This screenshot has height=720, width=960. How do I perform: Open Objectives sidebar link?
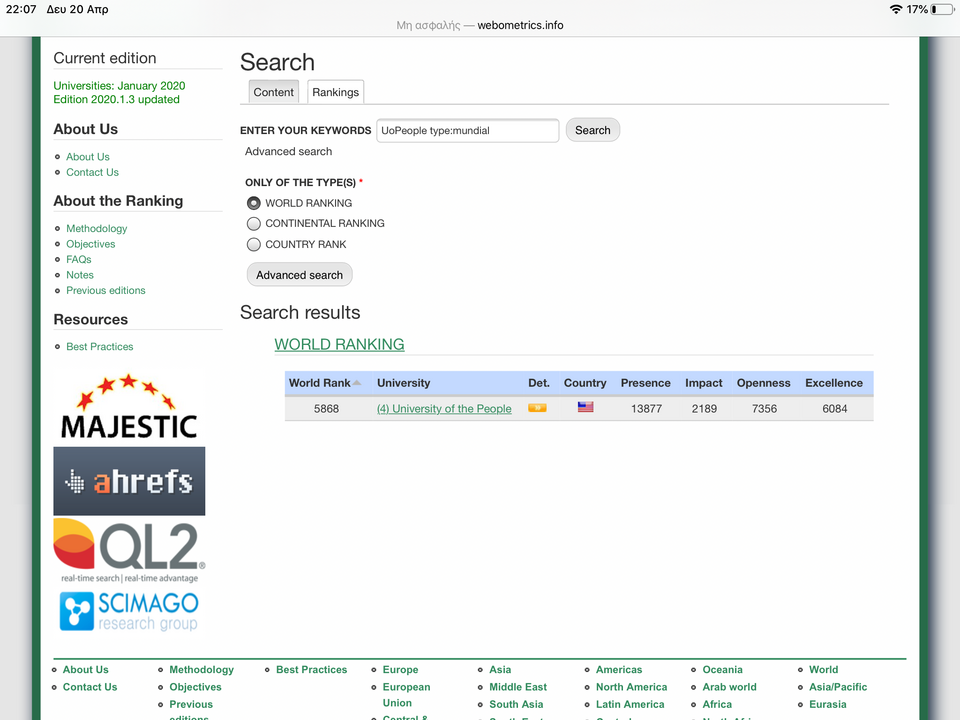click(x=91, y=244)
